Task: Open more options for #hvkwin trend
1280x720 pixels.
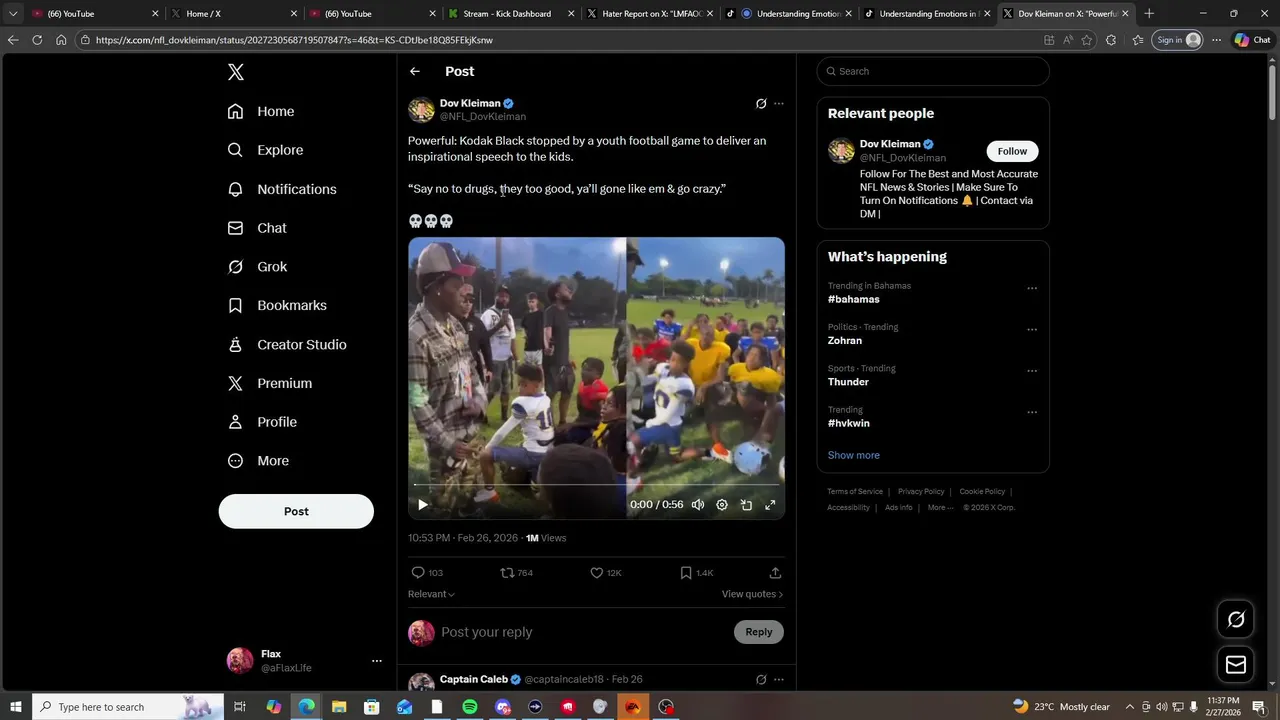Action: [x=1032, y=412]
